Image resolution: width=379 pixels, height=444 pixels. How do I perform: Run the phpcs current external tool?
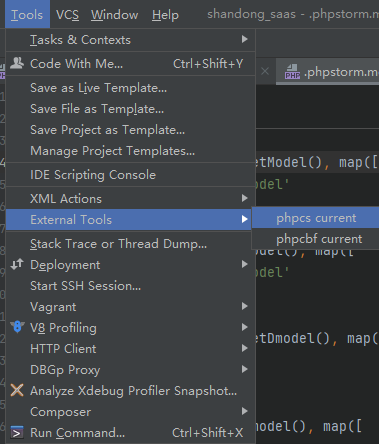coord(315,218)
